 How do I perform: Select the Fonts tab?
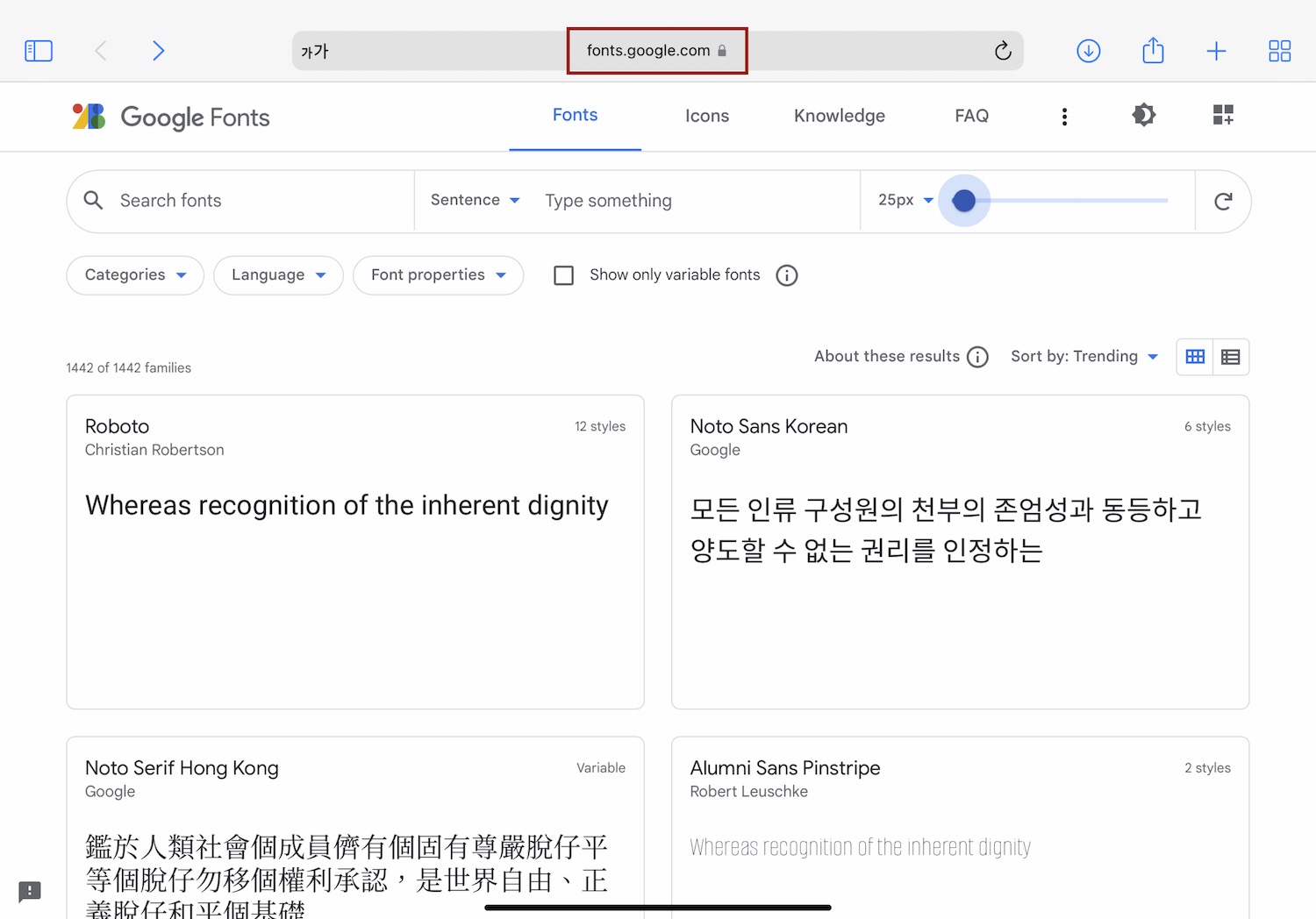click(575, 115)
